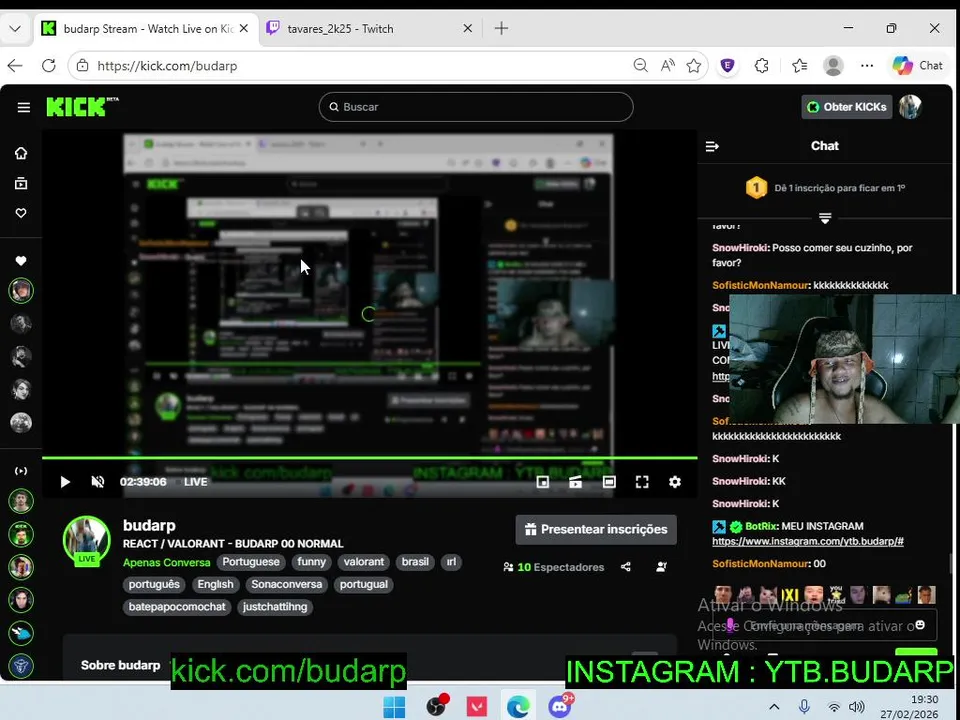
Task: Open the Following outlined-heart icon in sidebar
Action: [x=21, y=213]
